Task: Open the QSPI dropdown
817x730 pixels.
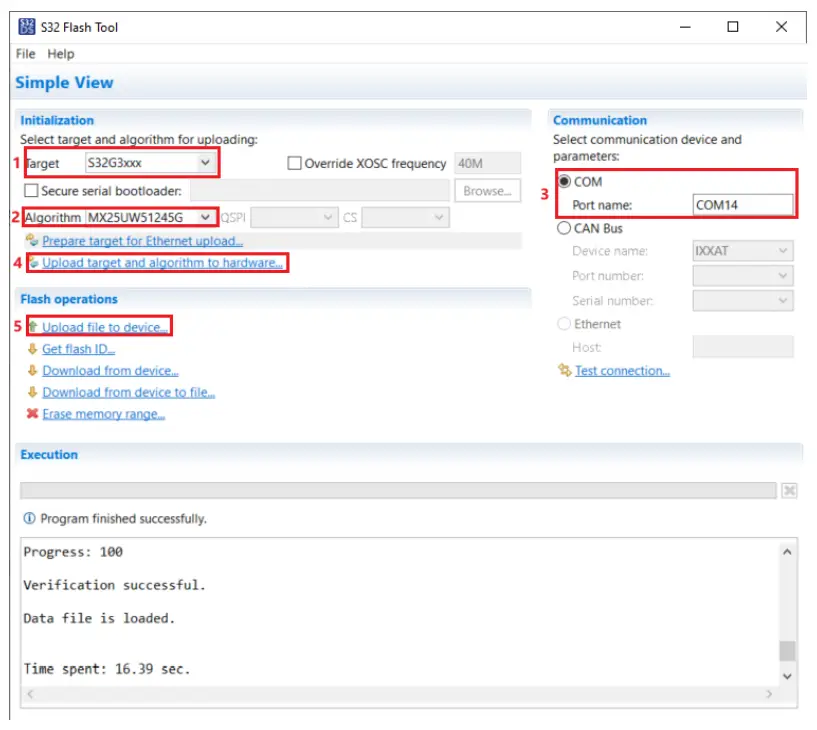Action: pos(293,217)
